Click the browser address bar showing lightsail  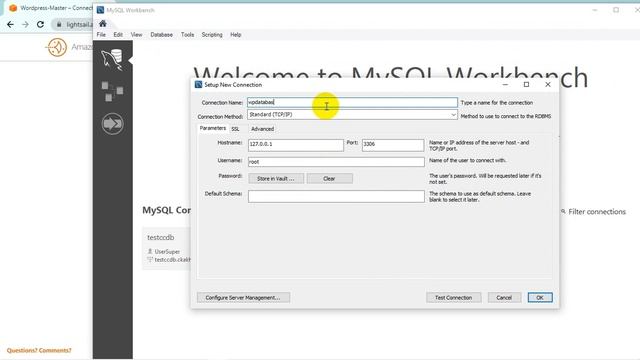pyautogui.click(x=73, y=24)
